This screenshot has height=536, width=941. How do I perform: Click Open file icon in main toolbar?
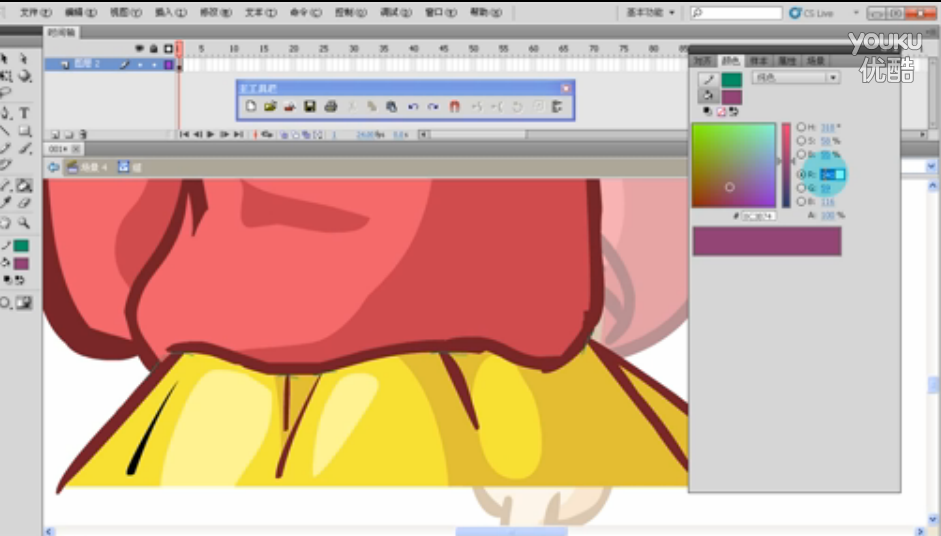tap(270, 106)
